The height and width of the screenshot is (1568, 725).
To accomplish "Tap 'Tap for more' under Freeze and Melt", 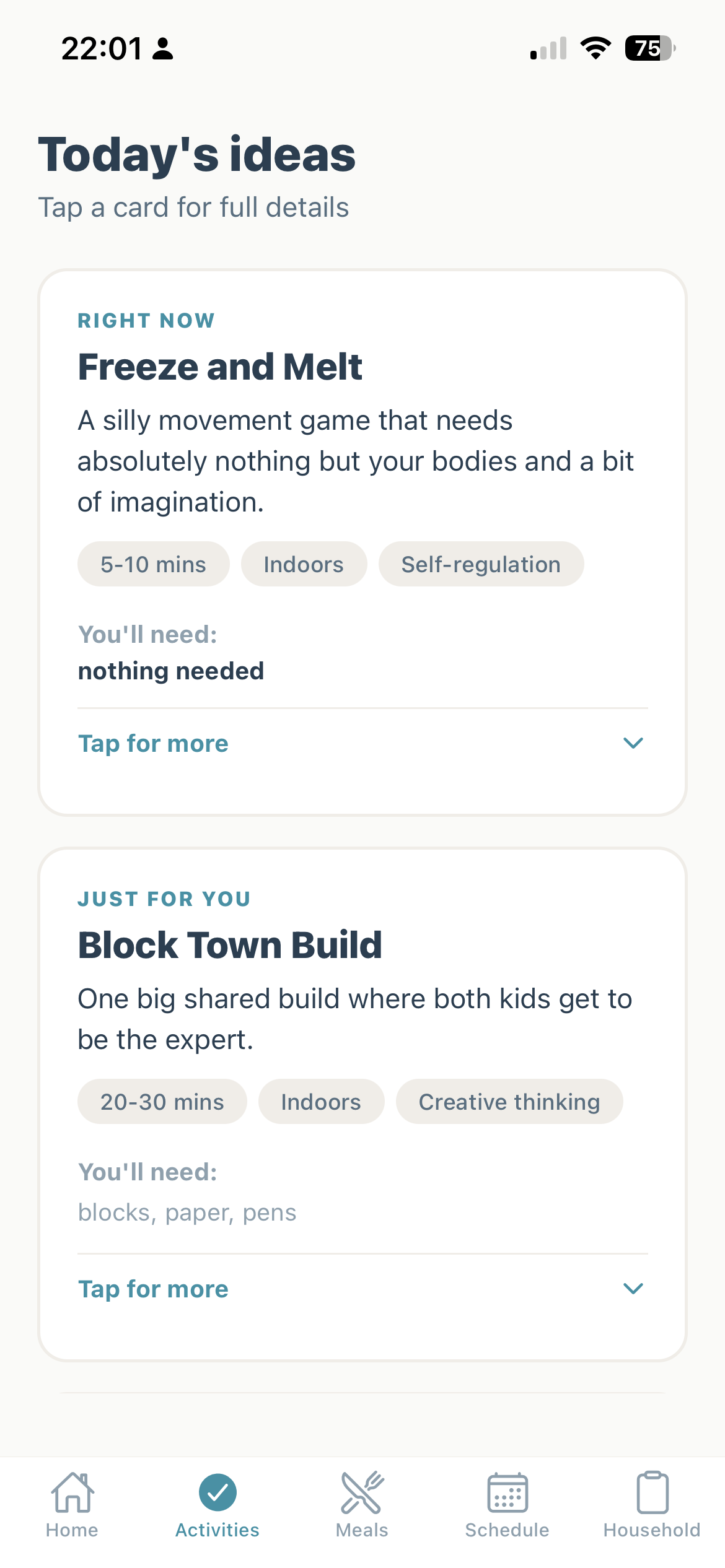I will pos(153,743).
